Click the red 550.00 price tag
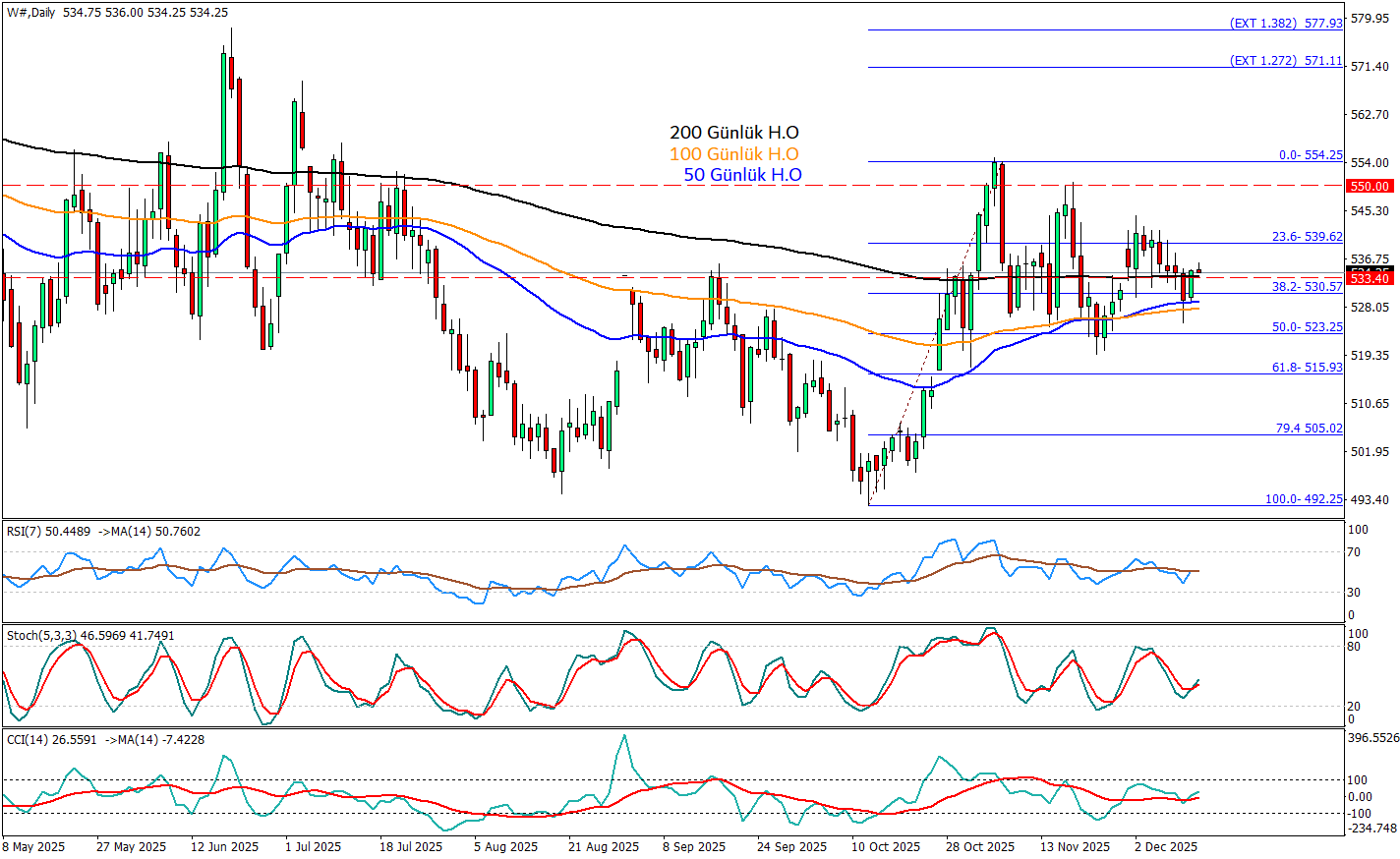Image resolution: width=1400 pixels, height=859 pixels. coord(1369,186)
